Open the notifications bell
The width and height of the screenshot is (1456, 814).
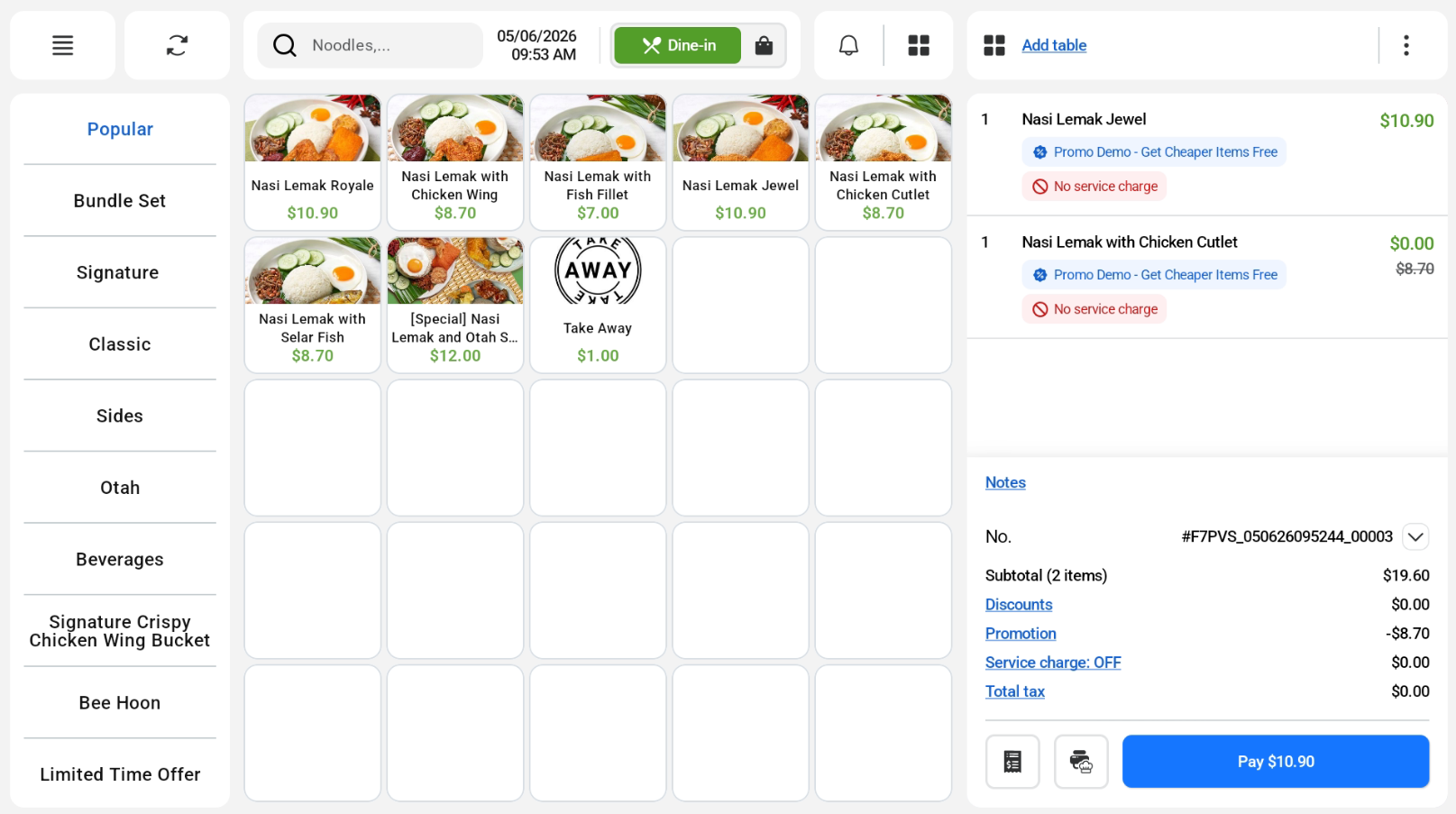click(x=848, y=45)
